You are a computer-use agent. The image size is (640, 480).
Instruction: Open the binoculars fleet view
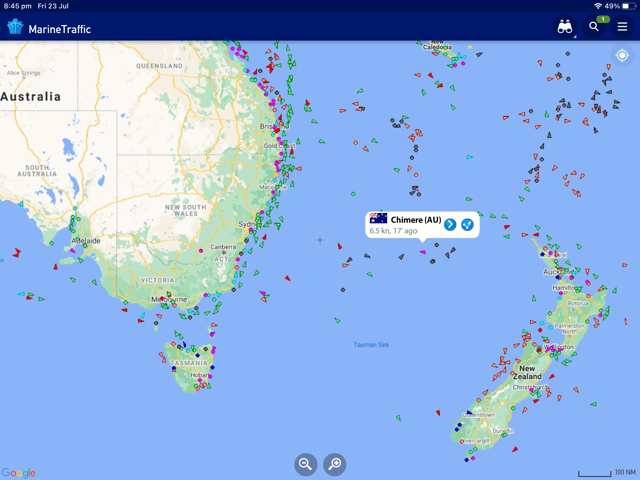pos(565,28)
